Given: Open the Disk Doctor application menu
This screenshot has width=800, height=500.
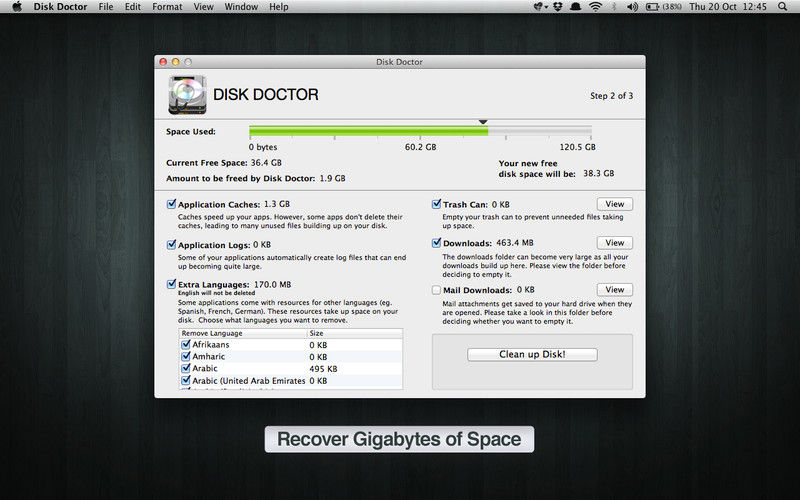Looking at the screenshot, I should [x=60, y=7].
